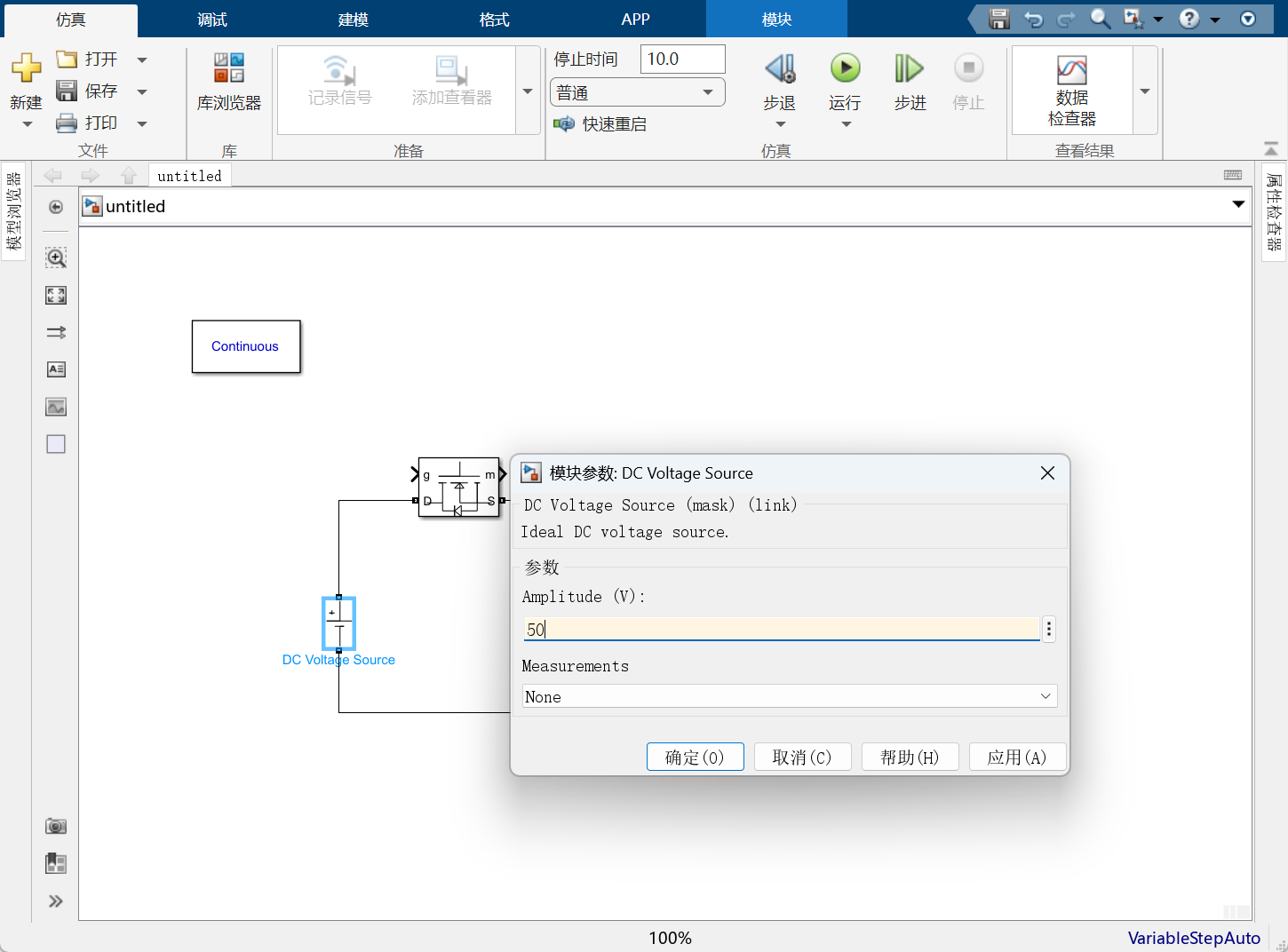Click the hide/show explorer bar circle icon

(56, 207)
